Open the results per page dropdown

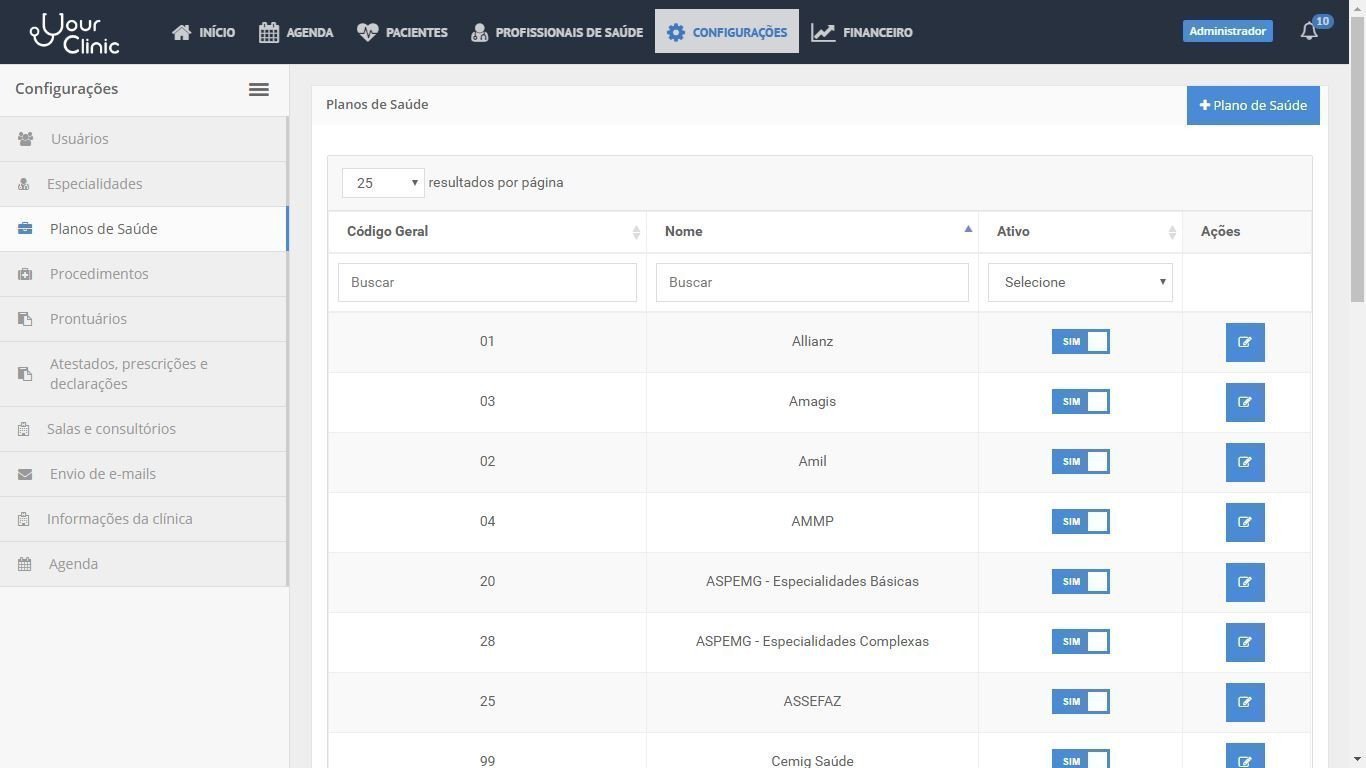383,183
